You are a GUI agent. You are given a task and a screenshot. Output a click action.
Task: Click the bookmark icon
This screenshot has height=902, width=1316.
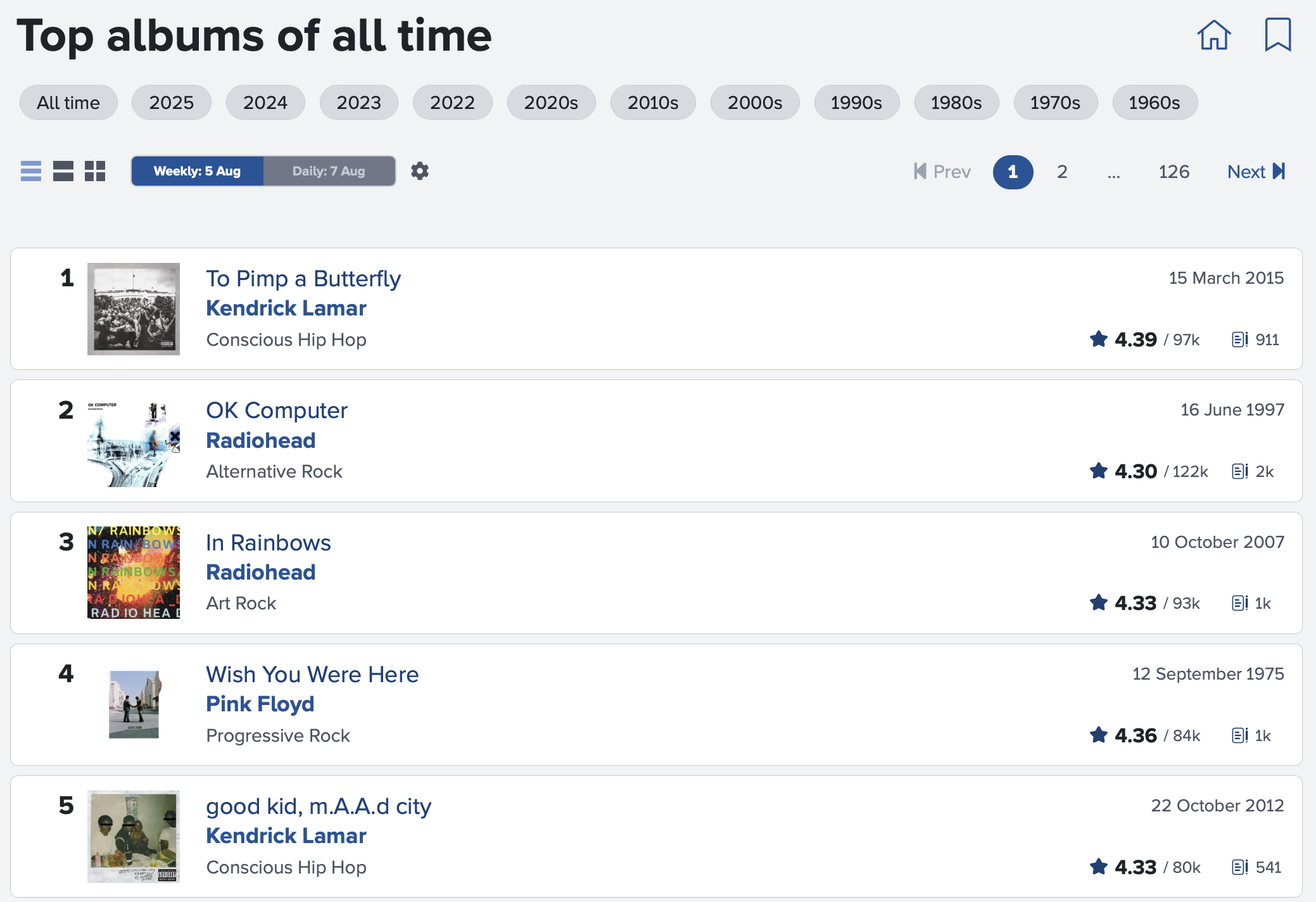point(1277,35)
